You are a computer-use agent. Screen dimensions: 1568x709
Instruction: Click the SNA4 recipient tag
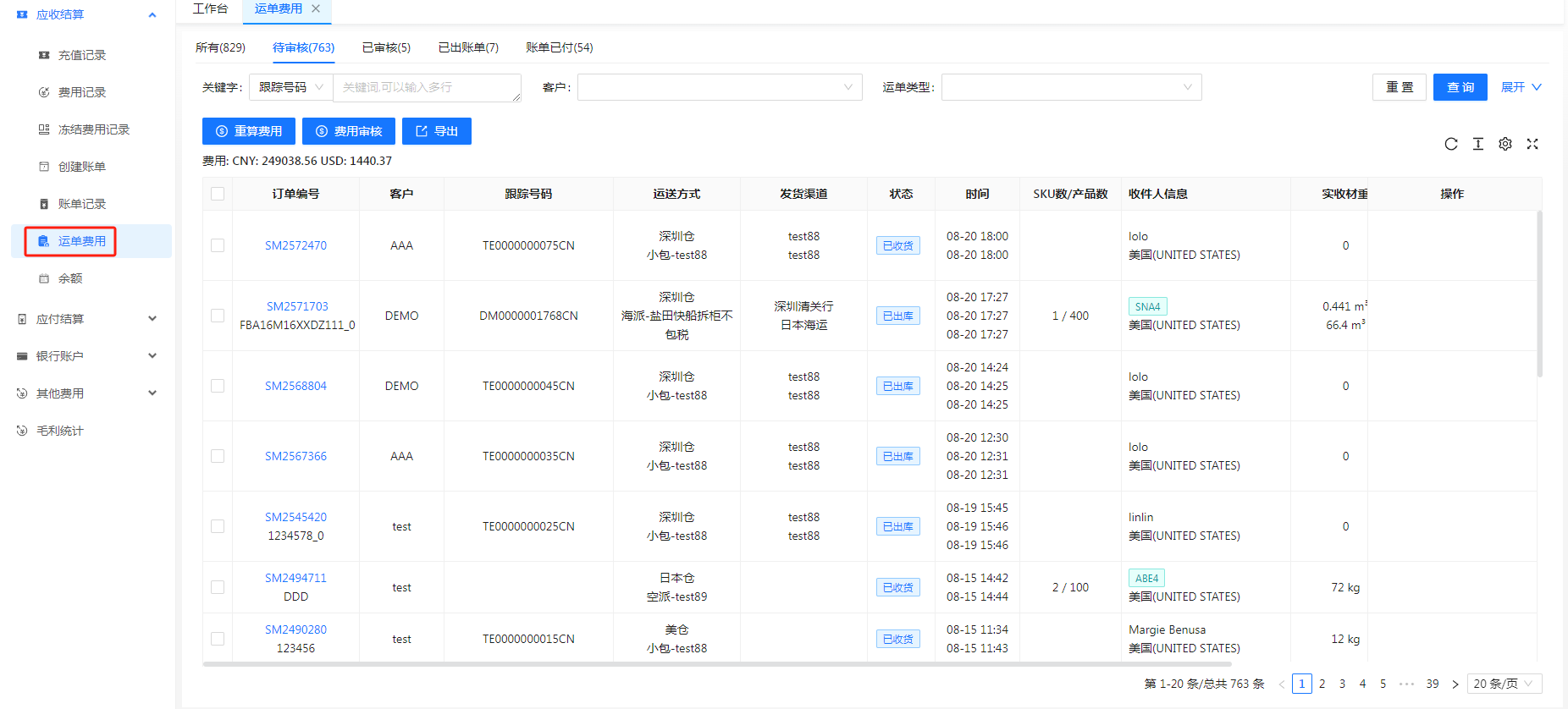pos(1148,306)
